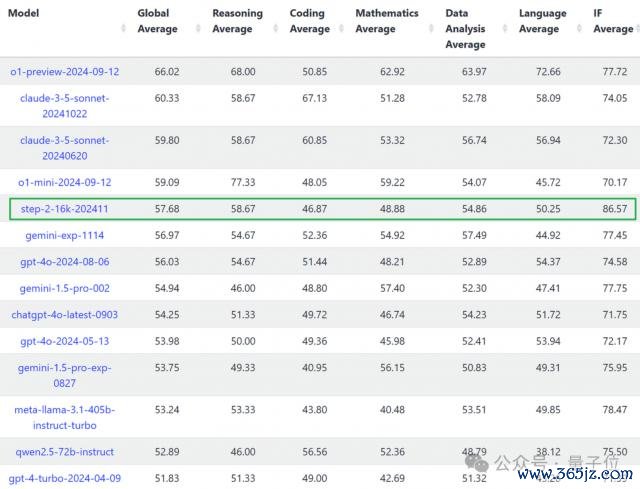Sort by the Model column sort arrows

coord(123,29)
